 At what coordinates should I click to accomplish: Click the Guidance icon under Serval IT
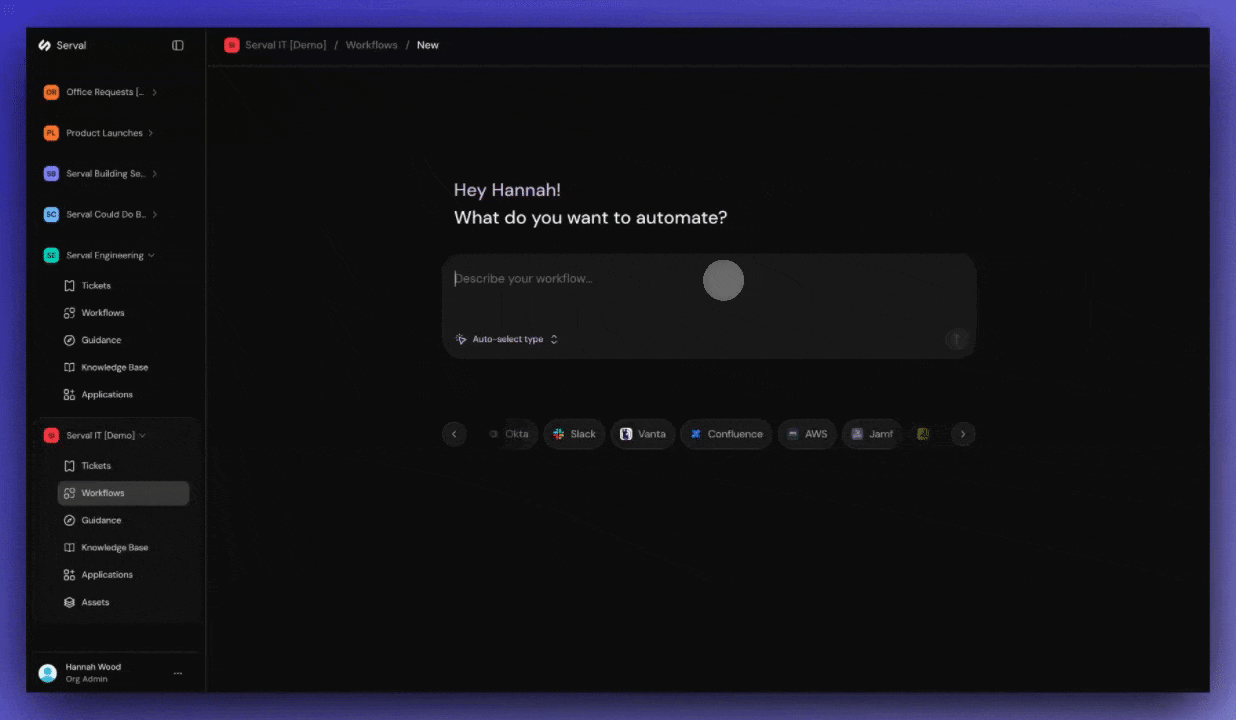(x=69, y=520)
